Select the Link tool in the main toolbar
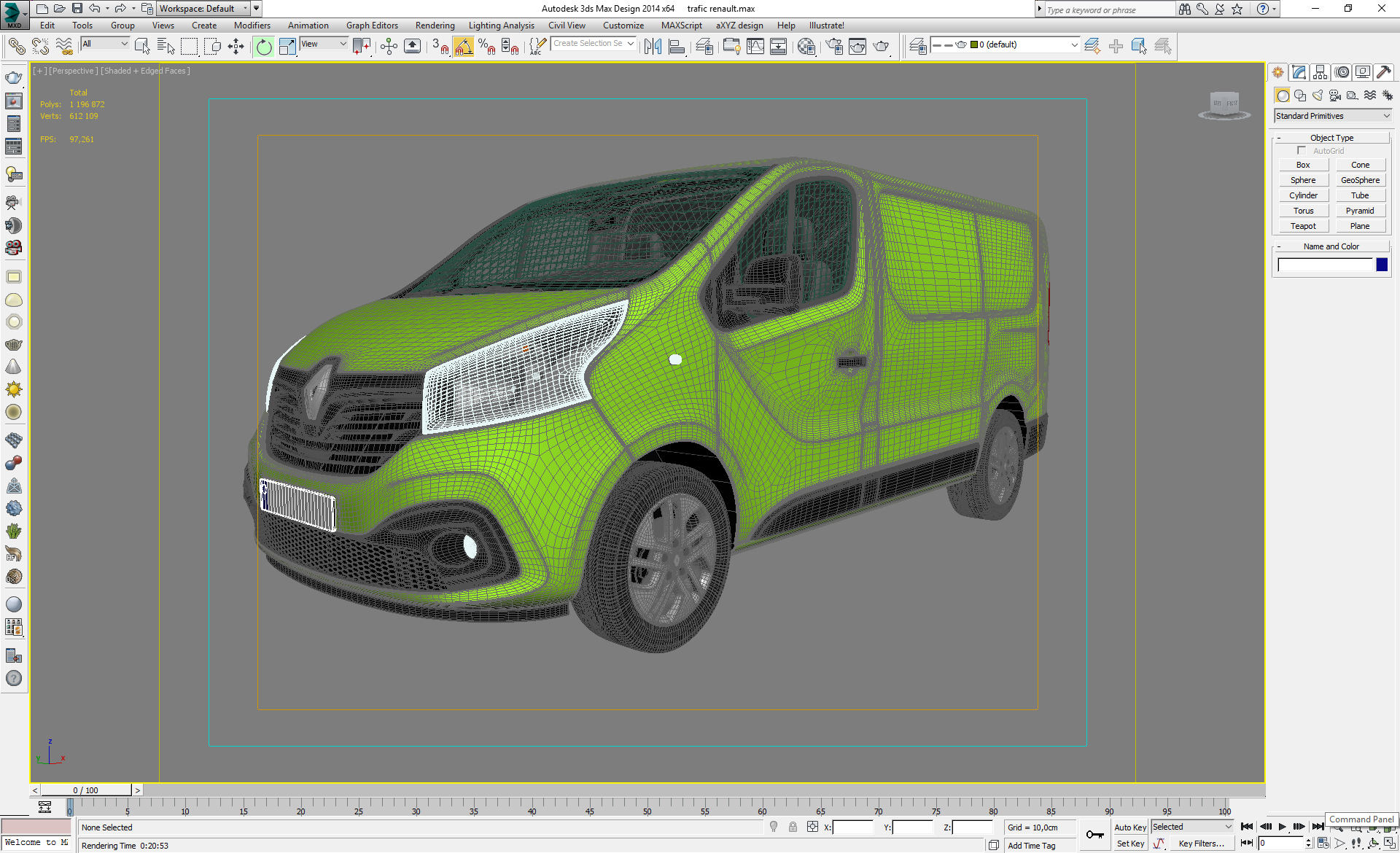The width and height of the screenshot is (1400, 853). 16,47
